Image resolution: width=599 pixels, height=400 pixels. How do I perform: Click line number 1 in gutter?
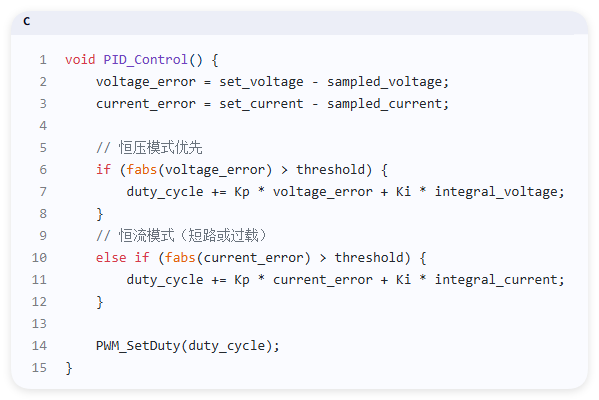click(x=43, y=60)
